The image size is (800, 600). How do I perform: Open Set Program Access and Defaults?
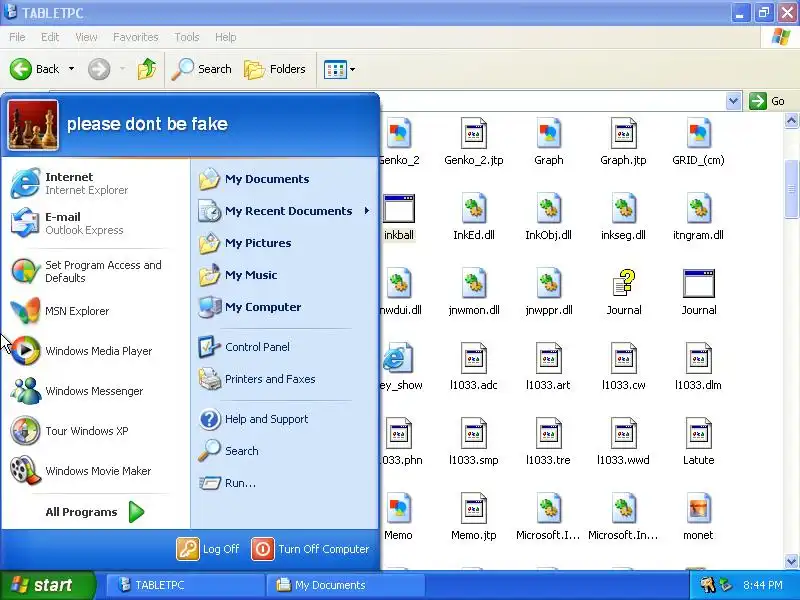86,271
